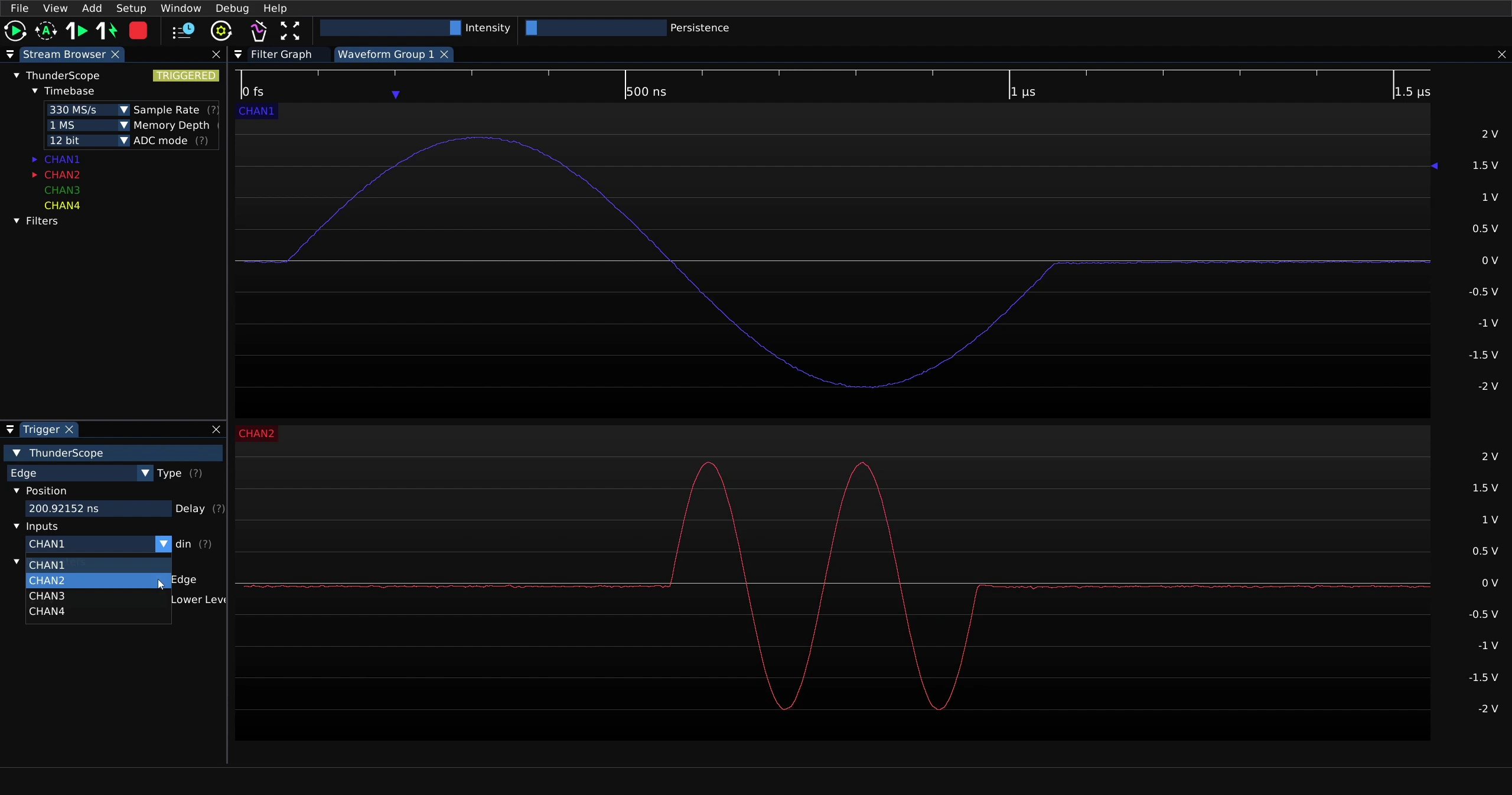Click the CHAN1 trigger level arrow marker
This screenshot has height=795, width=1512.
[1435, 166]
